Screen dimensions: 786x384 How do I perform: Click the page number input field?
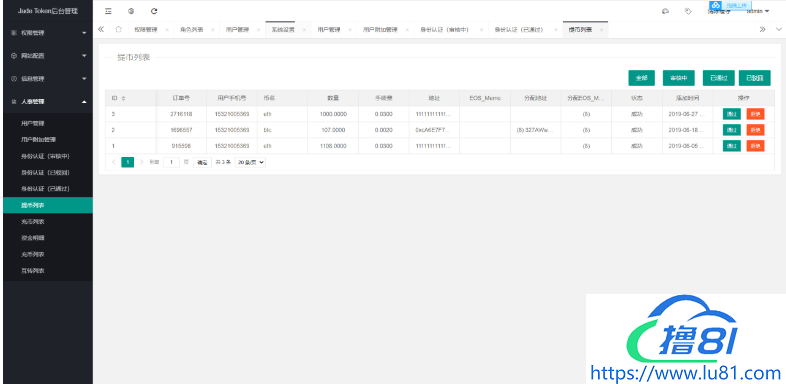tap(171, 162)
